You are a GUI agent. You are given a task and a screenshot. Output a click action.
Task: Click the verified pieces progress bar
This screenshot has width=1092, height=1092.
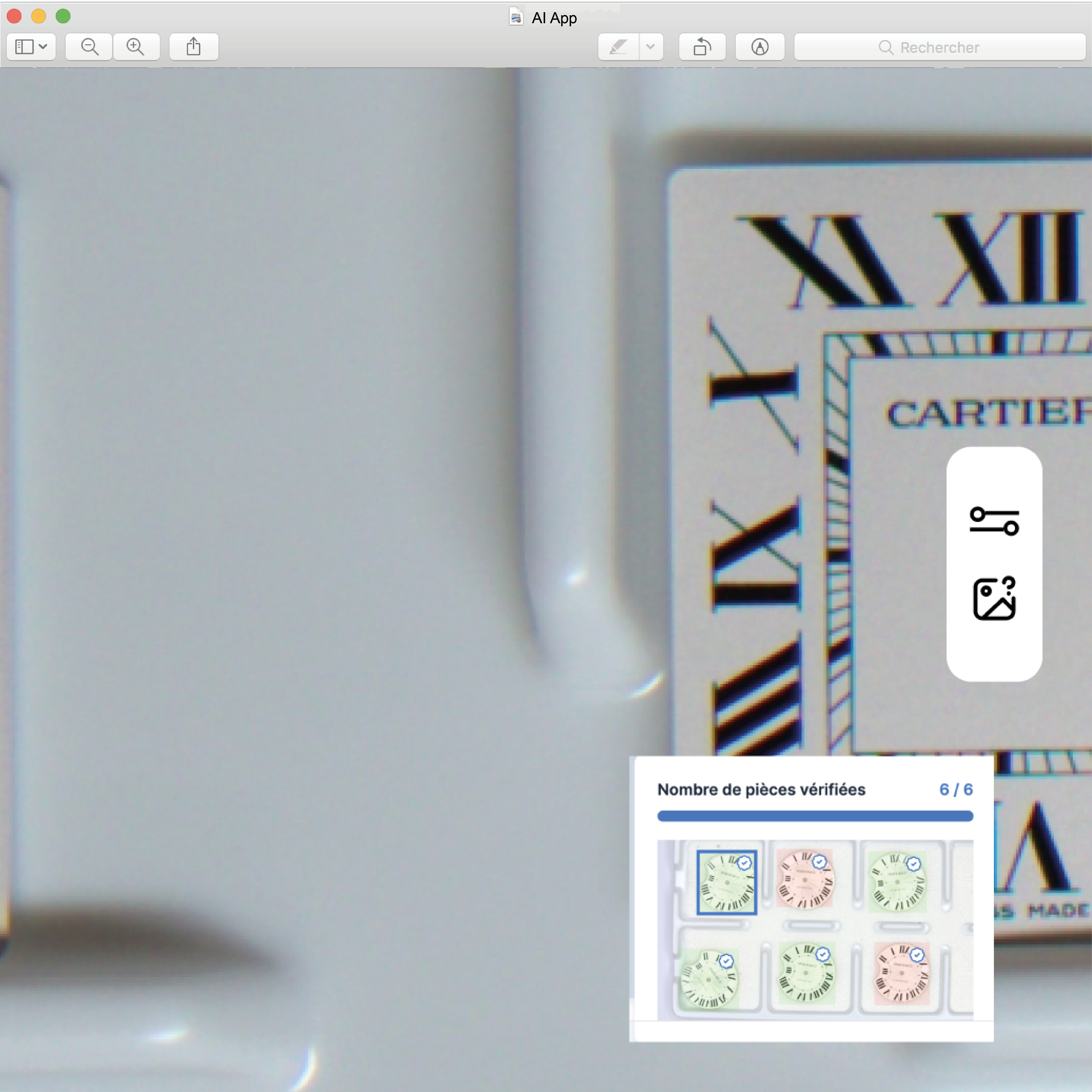coord(815,816)
